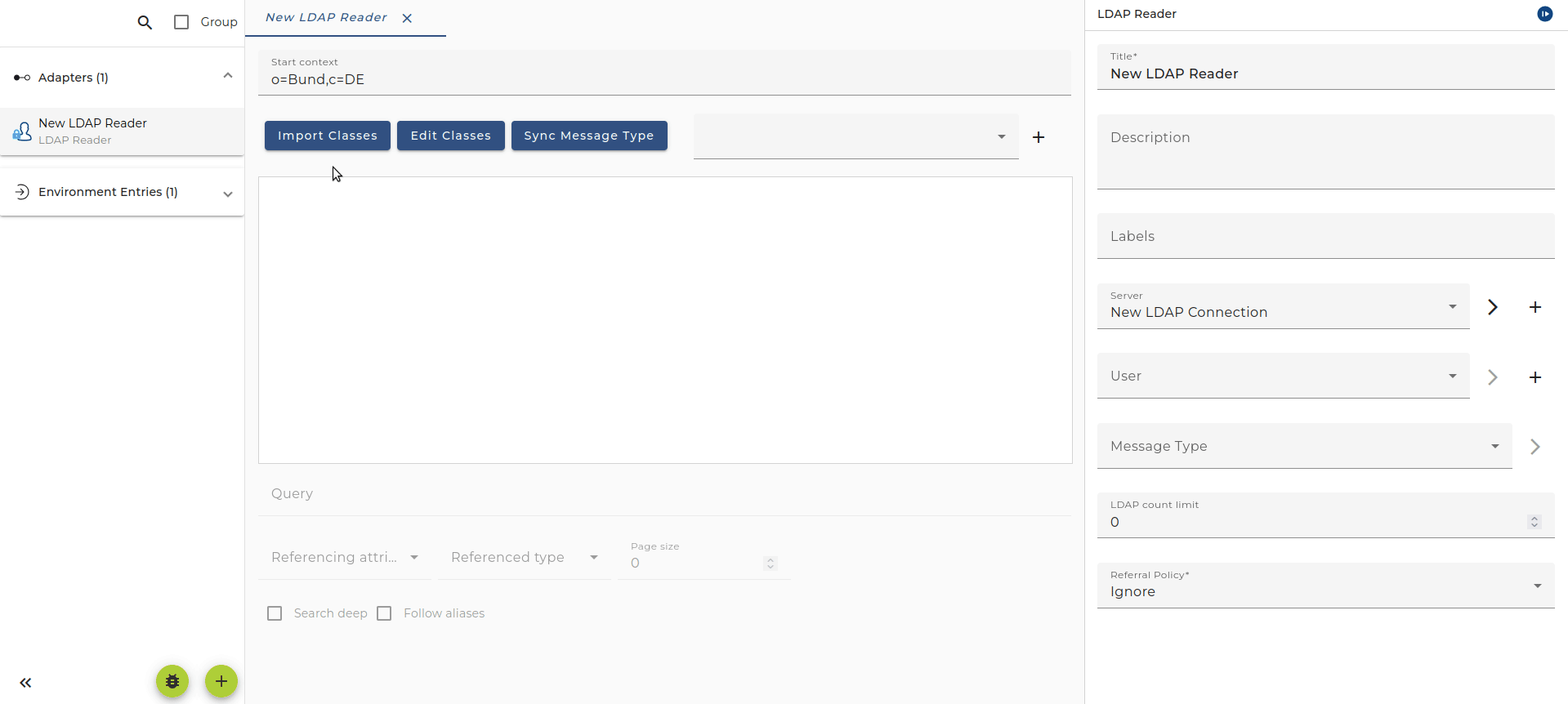
Task: Adjust the LDAP count limit stepper
Action: (1534, 522)
